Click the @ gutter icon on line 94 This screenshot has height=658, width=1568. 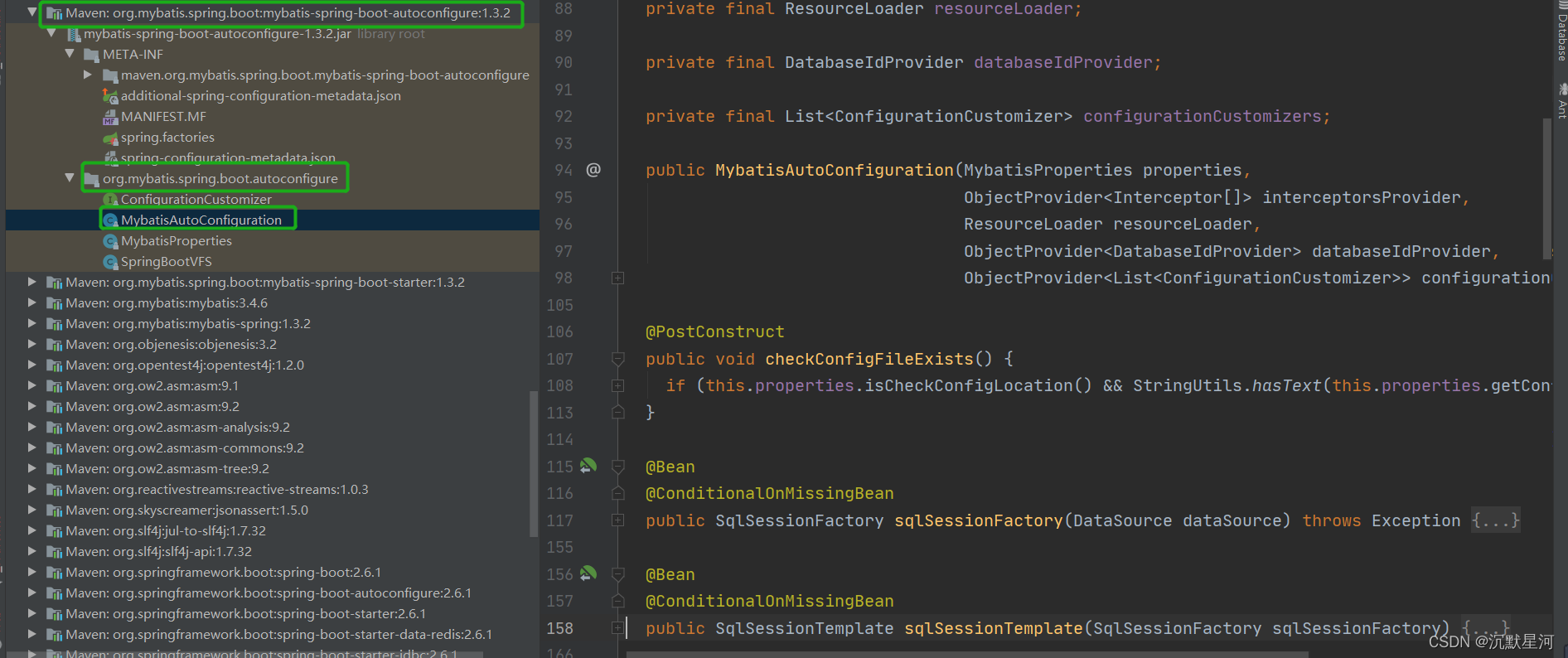593,170
